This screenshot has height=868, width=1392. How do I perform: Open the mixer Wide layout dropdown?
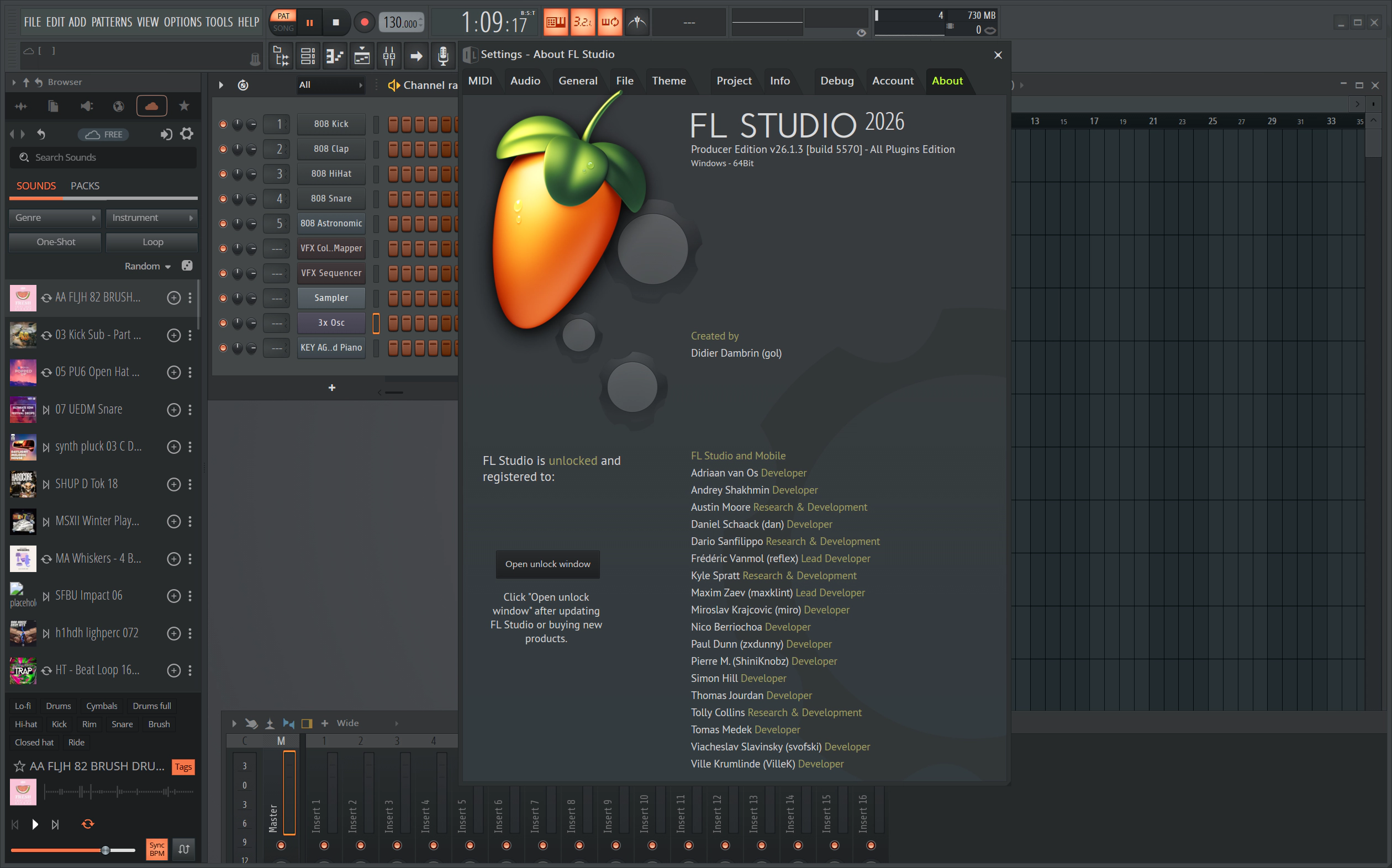click(366, 723)
